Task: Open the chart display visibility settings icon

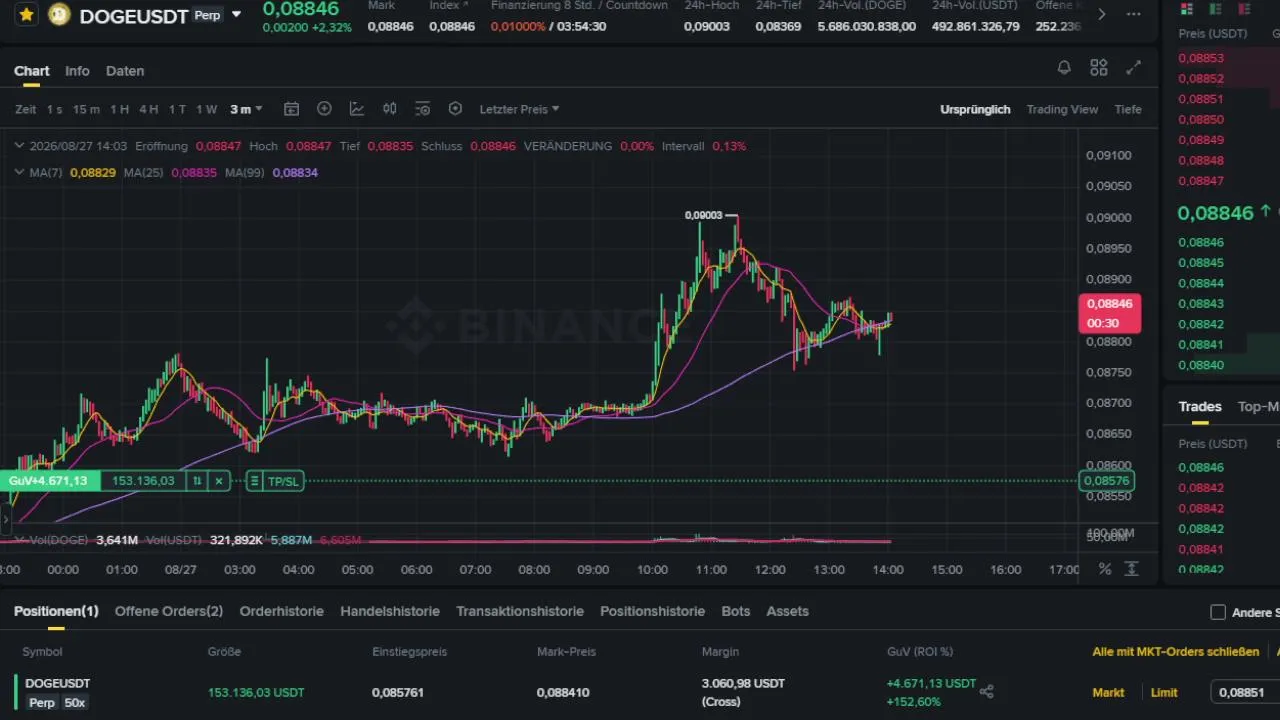Action: point(422,109)
